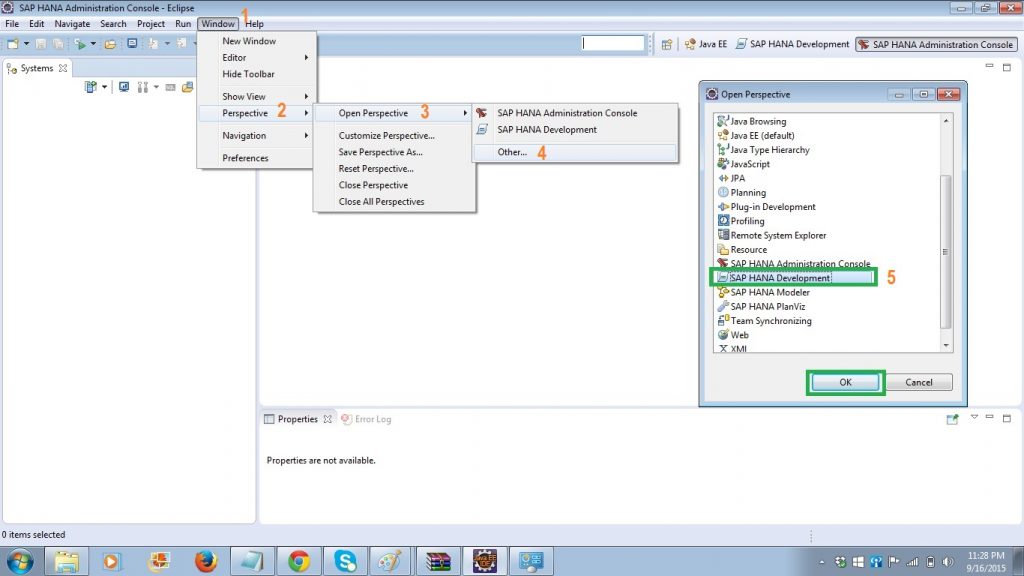Click the Open Perspective toolbar icon
Screen dimensions: 1024x576
point(666,44)
